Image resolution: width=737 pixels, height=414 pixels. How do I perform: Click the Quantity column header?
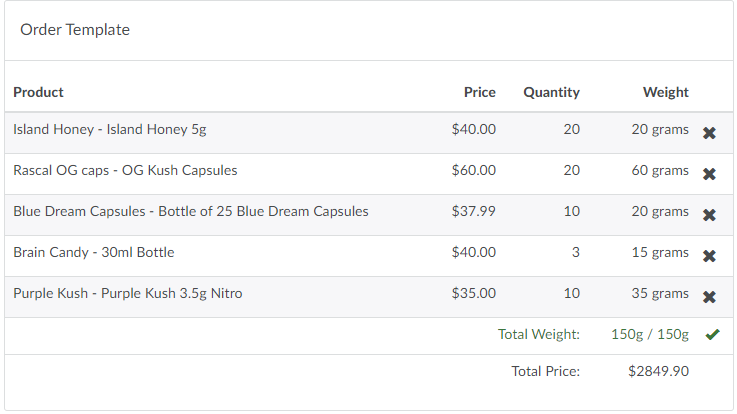pyautogui.click(x=551, y=92)
